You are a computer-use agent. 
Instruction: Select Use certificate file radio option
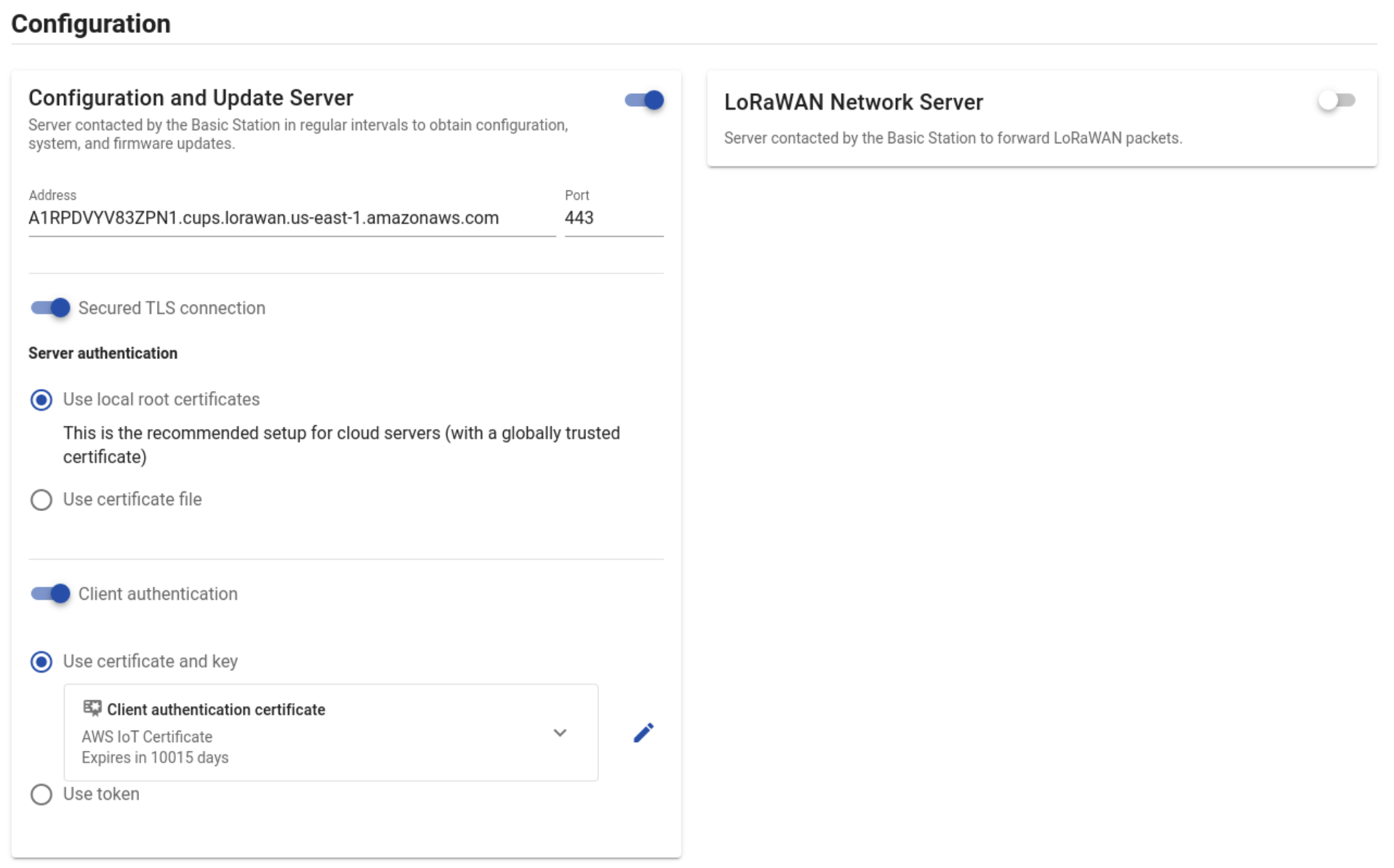41,500
